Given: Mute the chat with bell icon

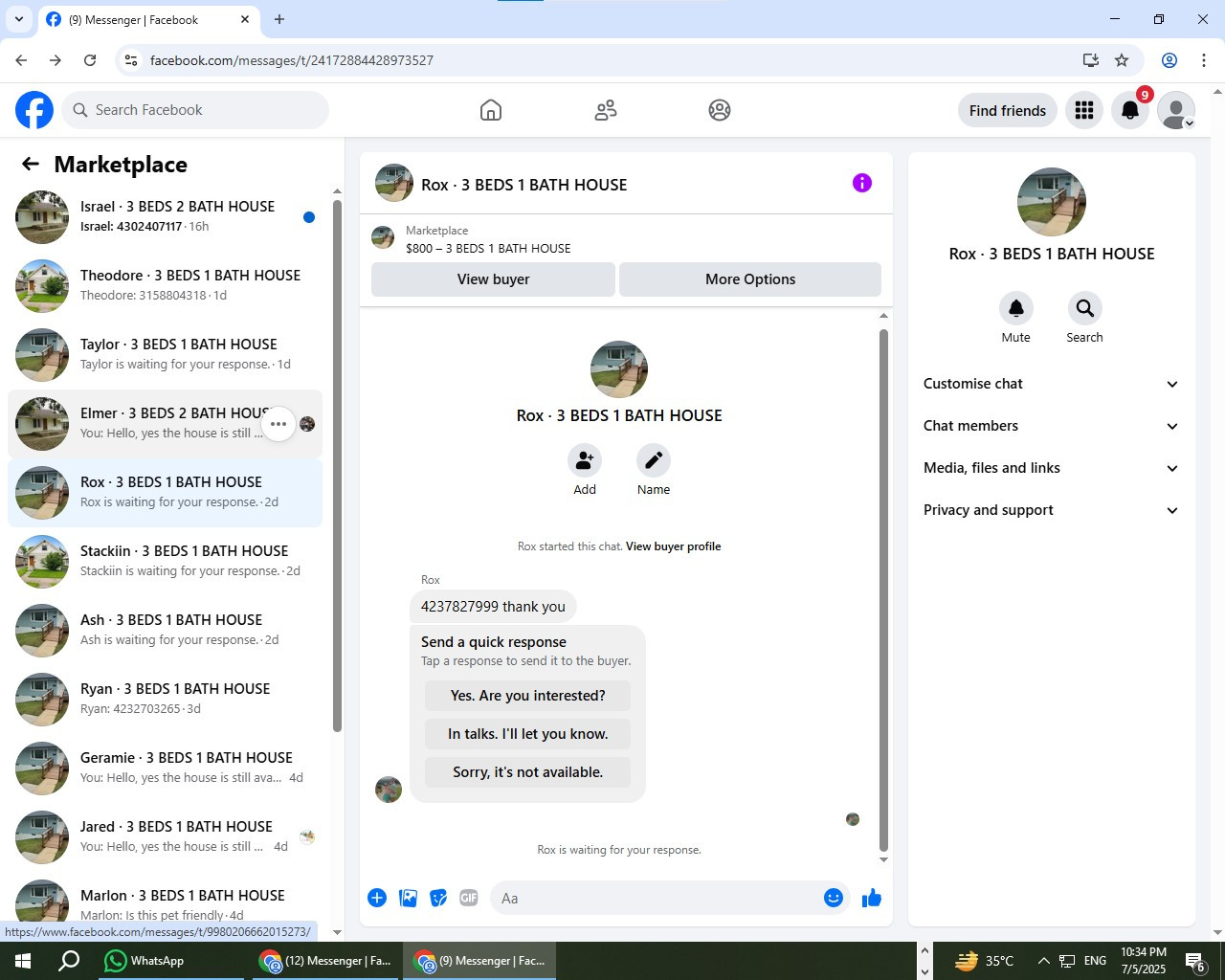Looking at the screenshot, I should (1016, 308).
